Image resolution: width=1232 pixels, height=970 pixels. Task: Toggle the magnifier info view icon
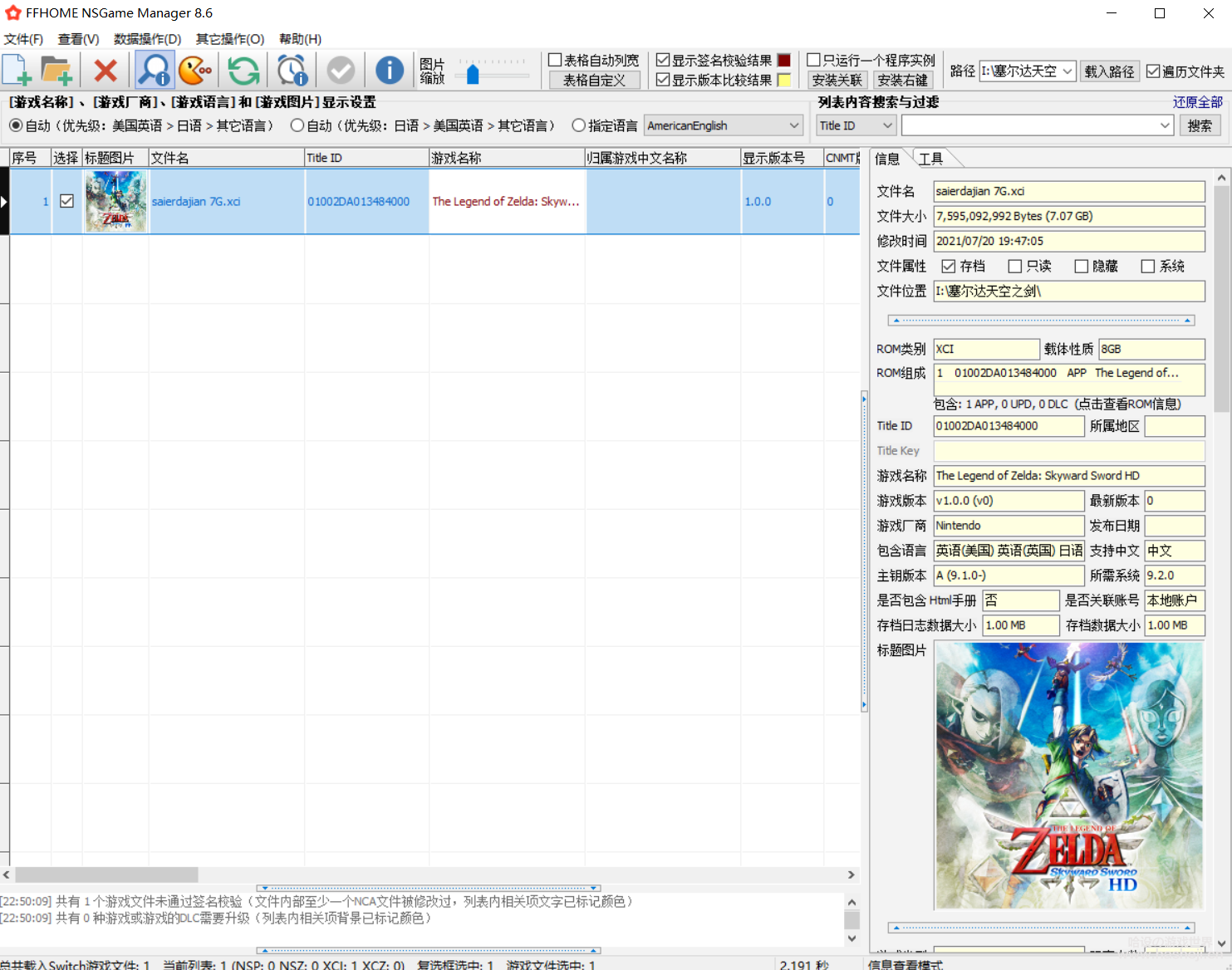155,71
